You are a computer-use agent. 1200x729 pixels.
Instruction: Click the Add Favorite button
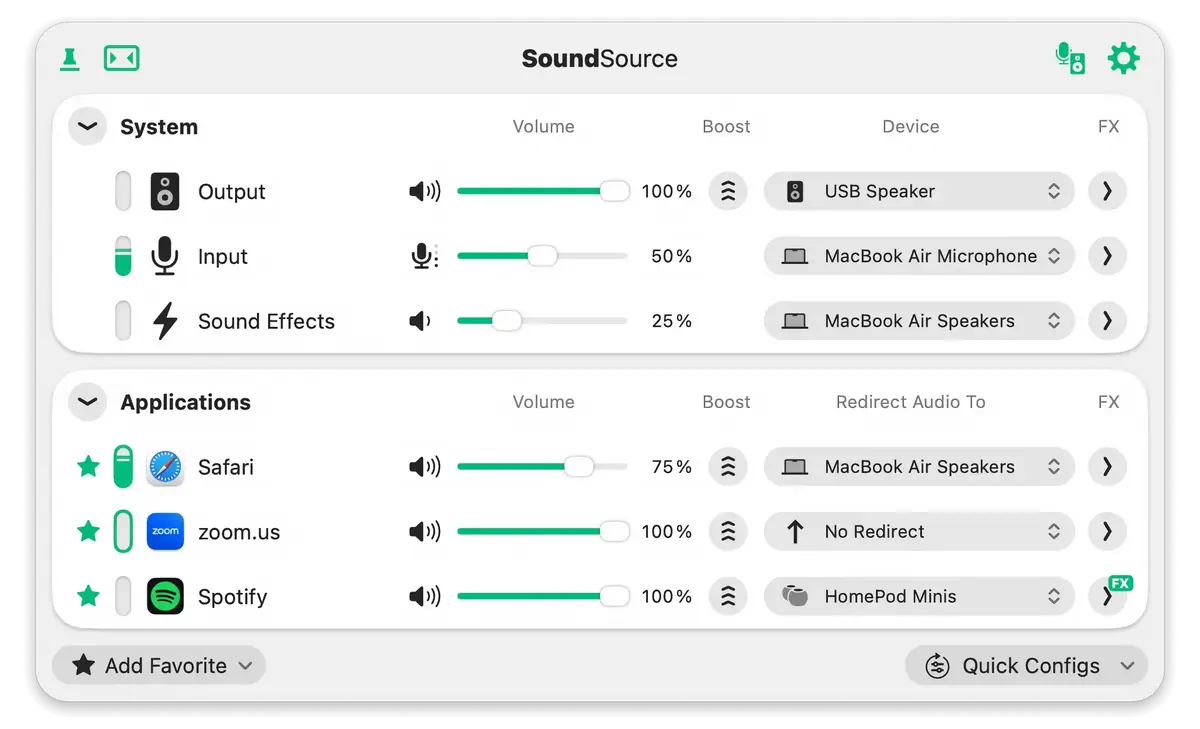pyautogui.click(x=158, y=665)
